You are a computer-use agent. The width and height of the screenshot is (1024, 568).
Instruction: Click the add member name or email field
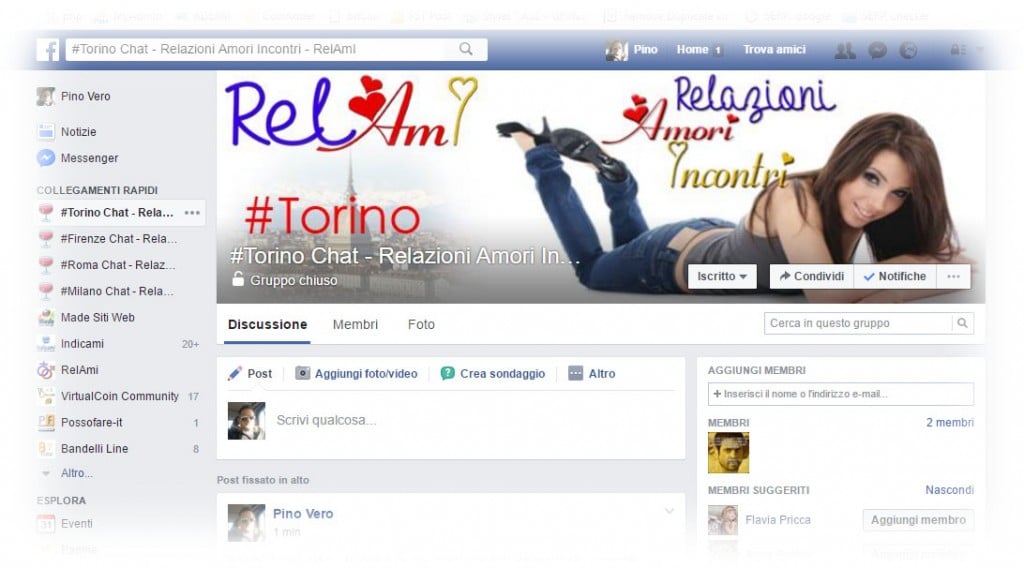click(840, 394)
